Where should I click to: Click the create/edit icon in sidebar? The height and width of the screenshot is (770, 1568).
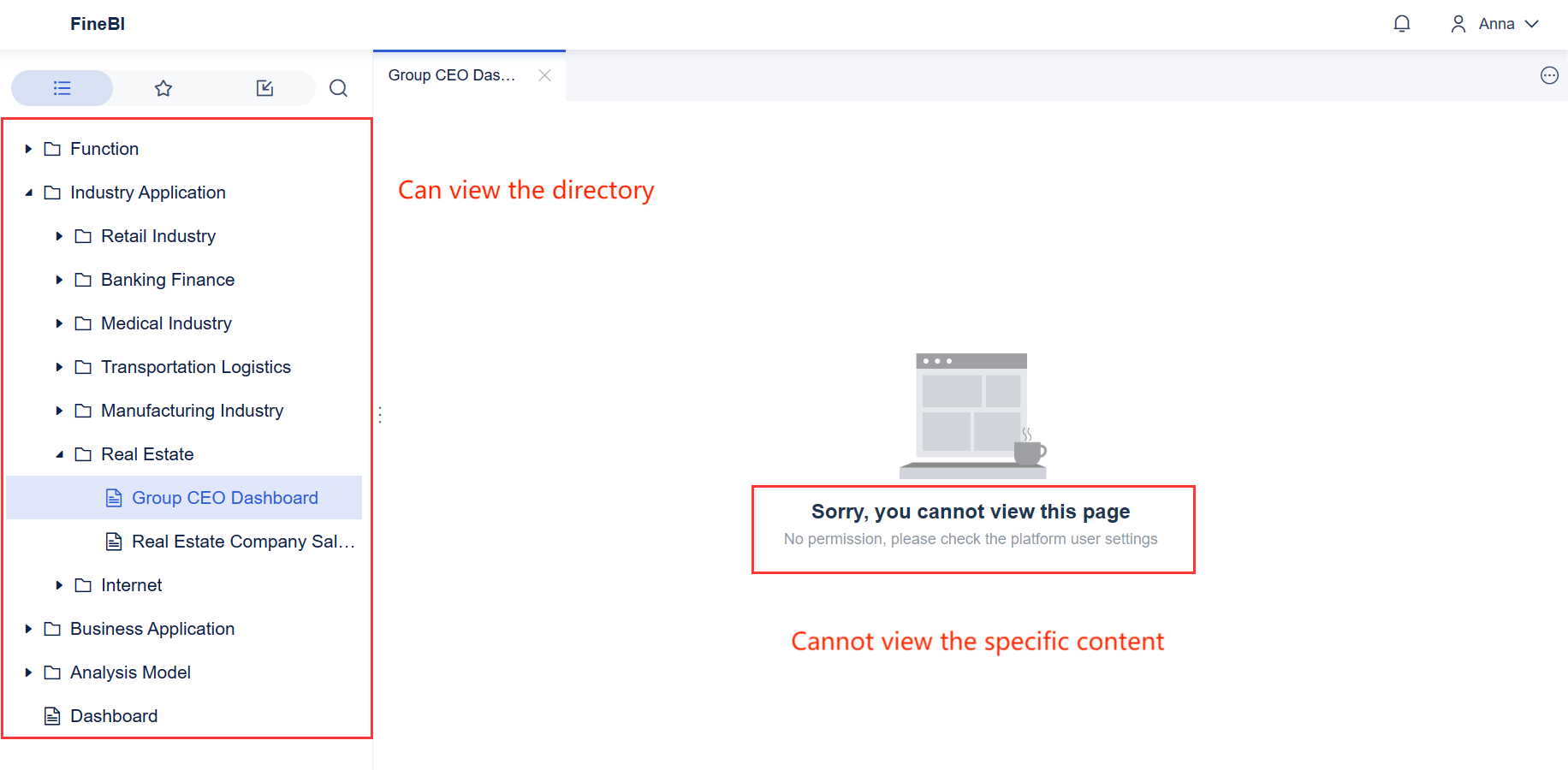265,88
